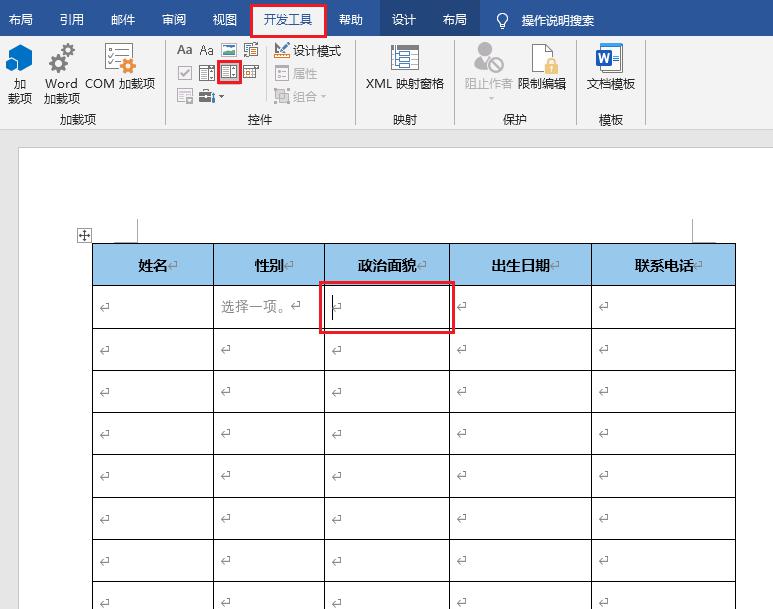
Task: Insert building block gallery content control
Action: coord(251,50)
